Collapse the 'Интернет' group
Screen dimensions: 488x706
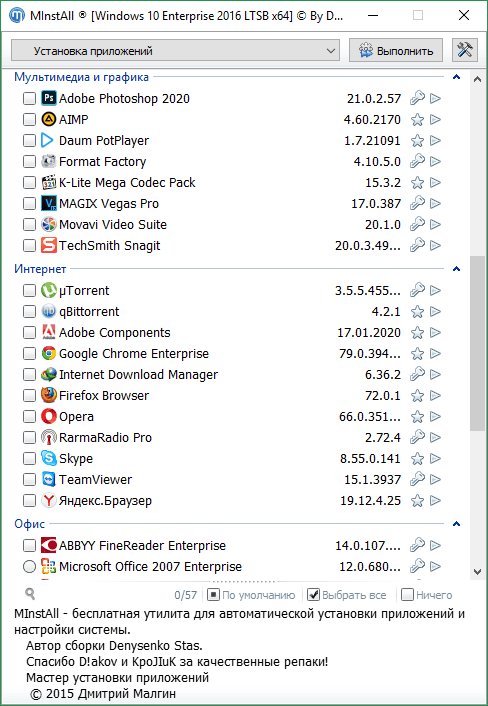pyautogui.click(x=456, y=269)
